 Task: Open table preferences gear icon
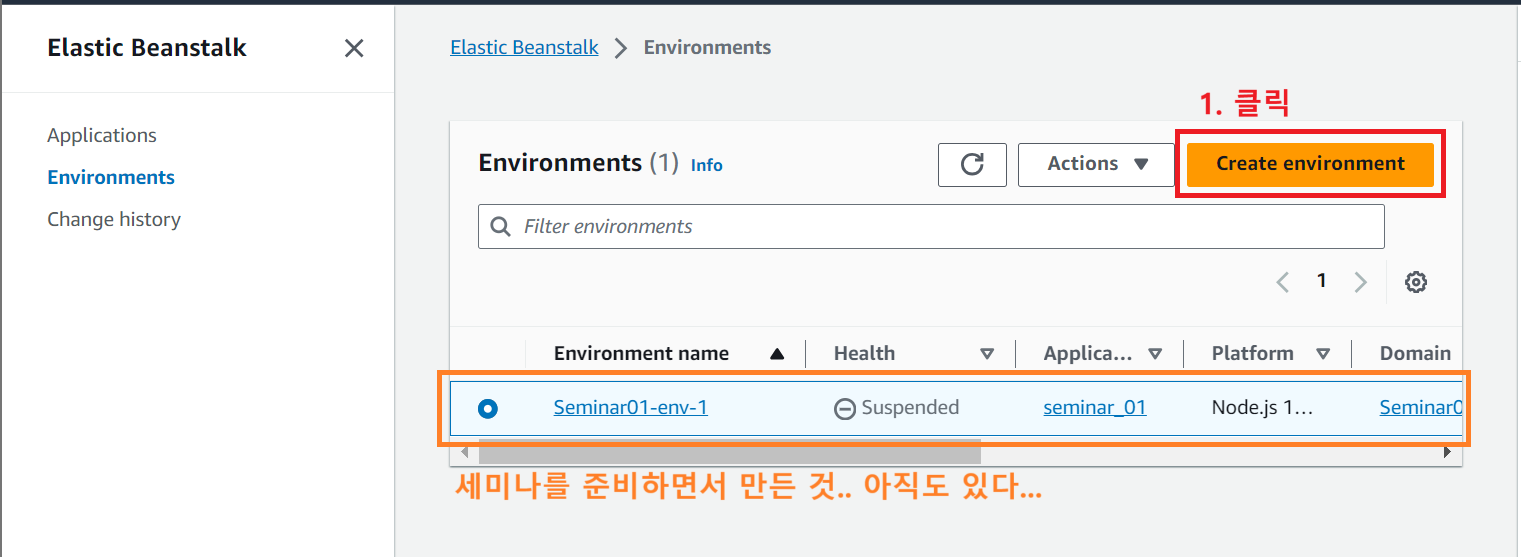click(x=1415, y=282)
